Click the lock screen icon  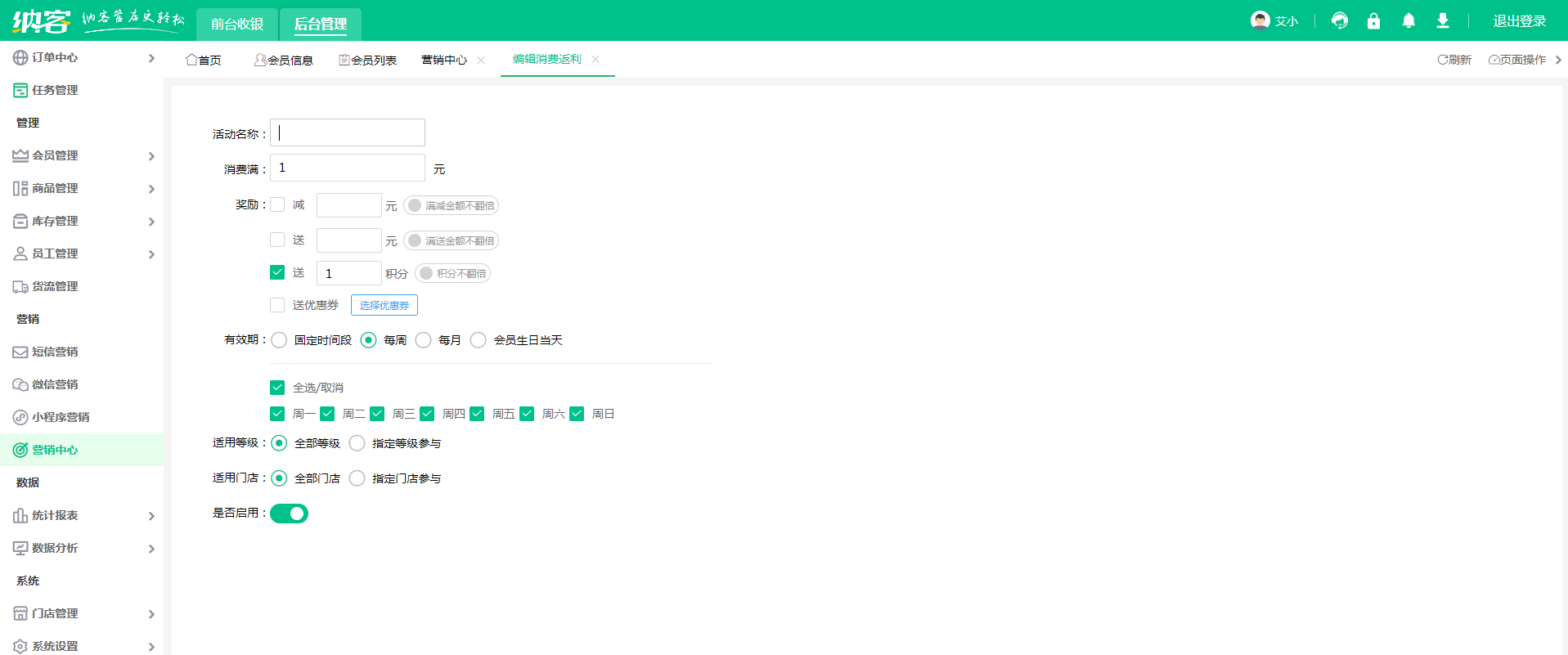(x=1373, y=21)
